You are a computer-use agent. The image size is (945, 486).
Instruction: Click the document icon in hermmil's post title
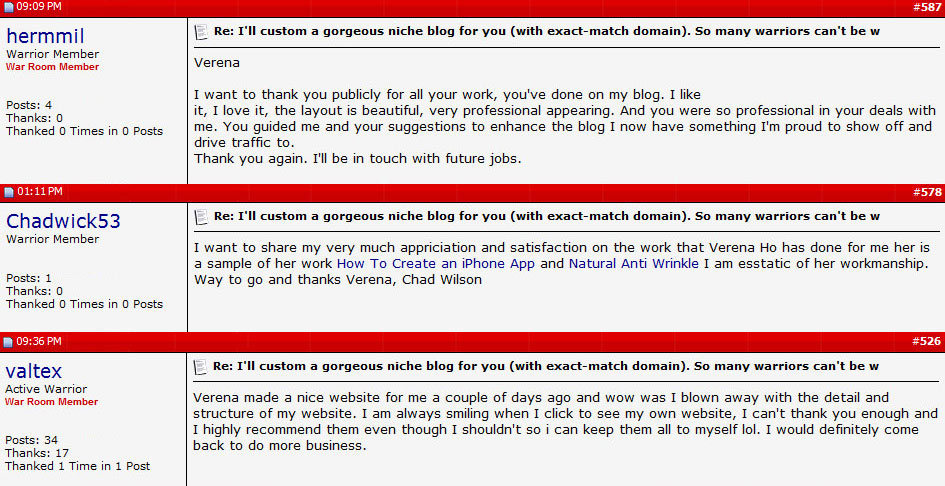pos(201,32)
